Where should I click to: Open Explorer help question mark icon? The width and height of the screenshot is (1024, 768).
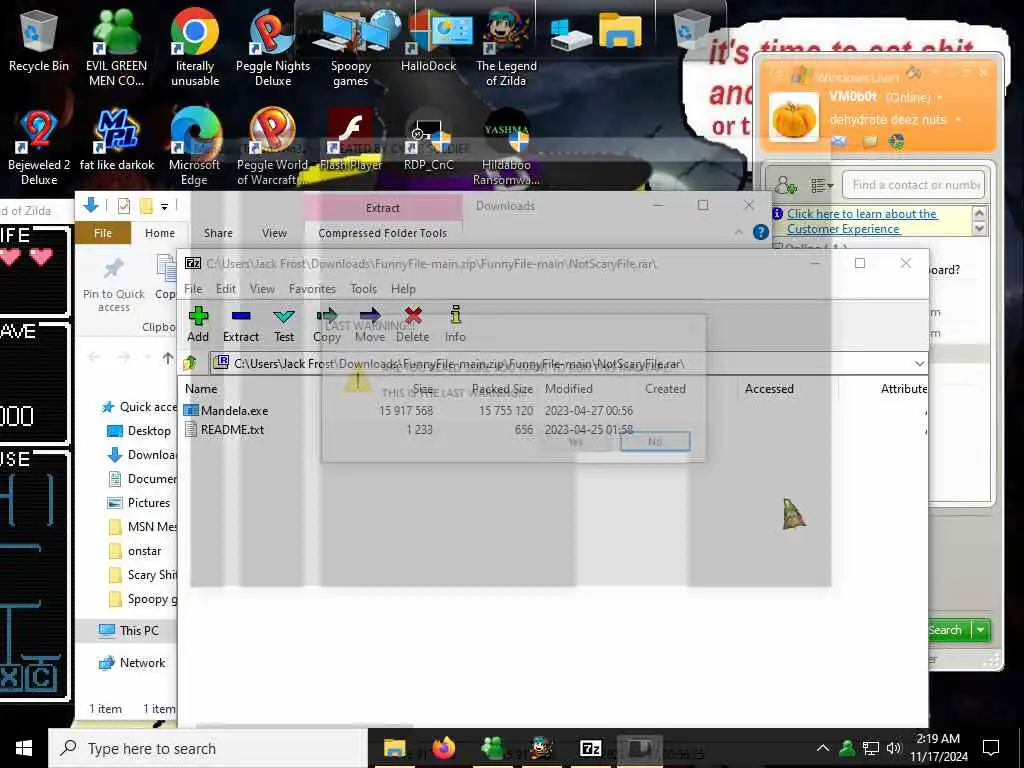761,232
